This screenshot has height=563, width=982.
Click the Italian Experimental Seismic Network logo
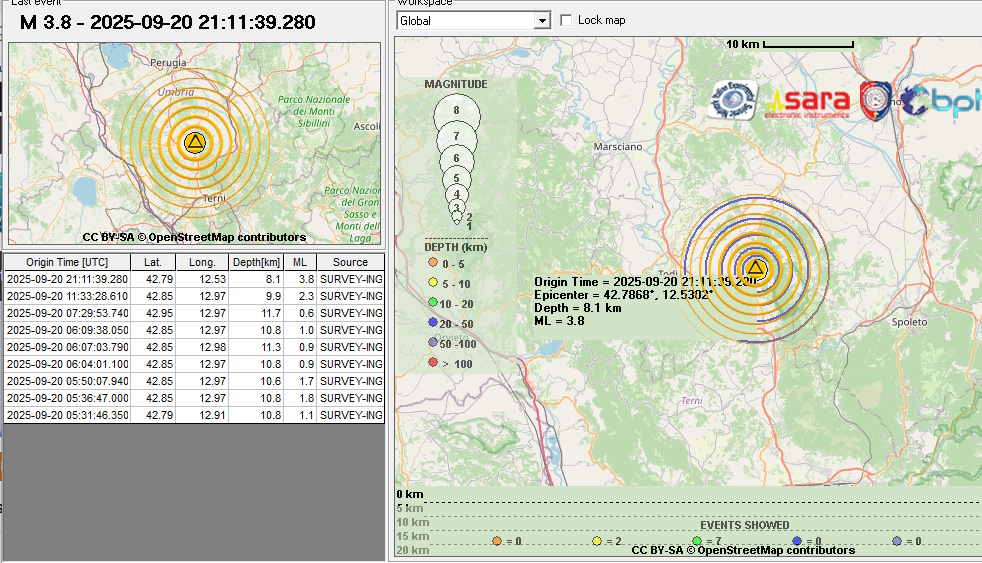[734, 100]
